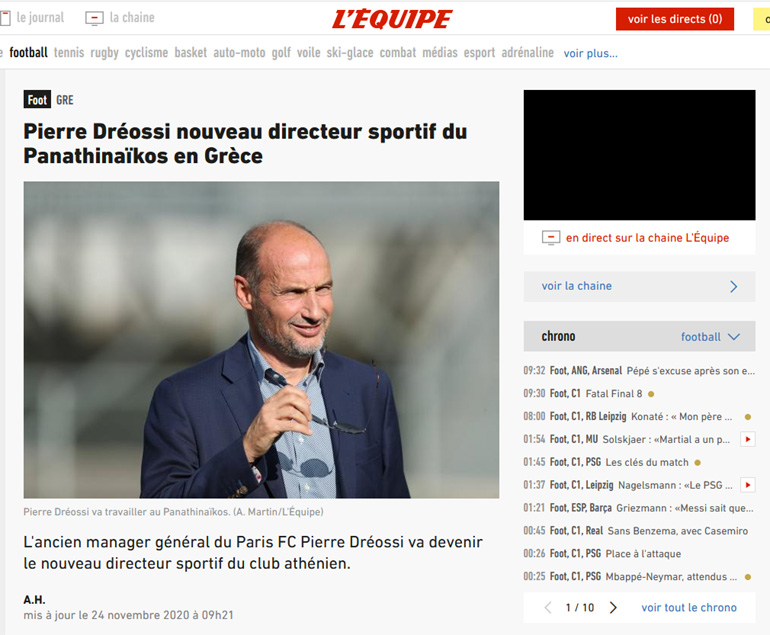Open the cyclisme section
770x635 pixels.
(146, 53)
